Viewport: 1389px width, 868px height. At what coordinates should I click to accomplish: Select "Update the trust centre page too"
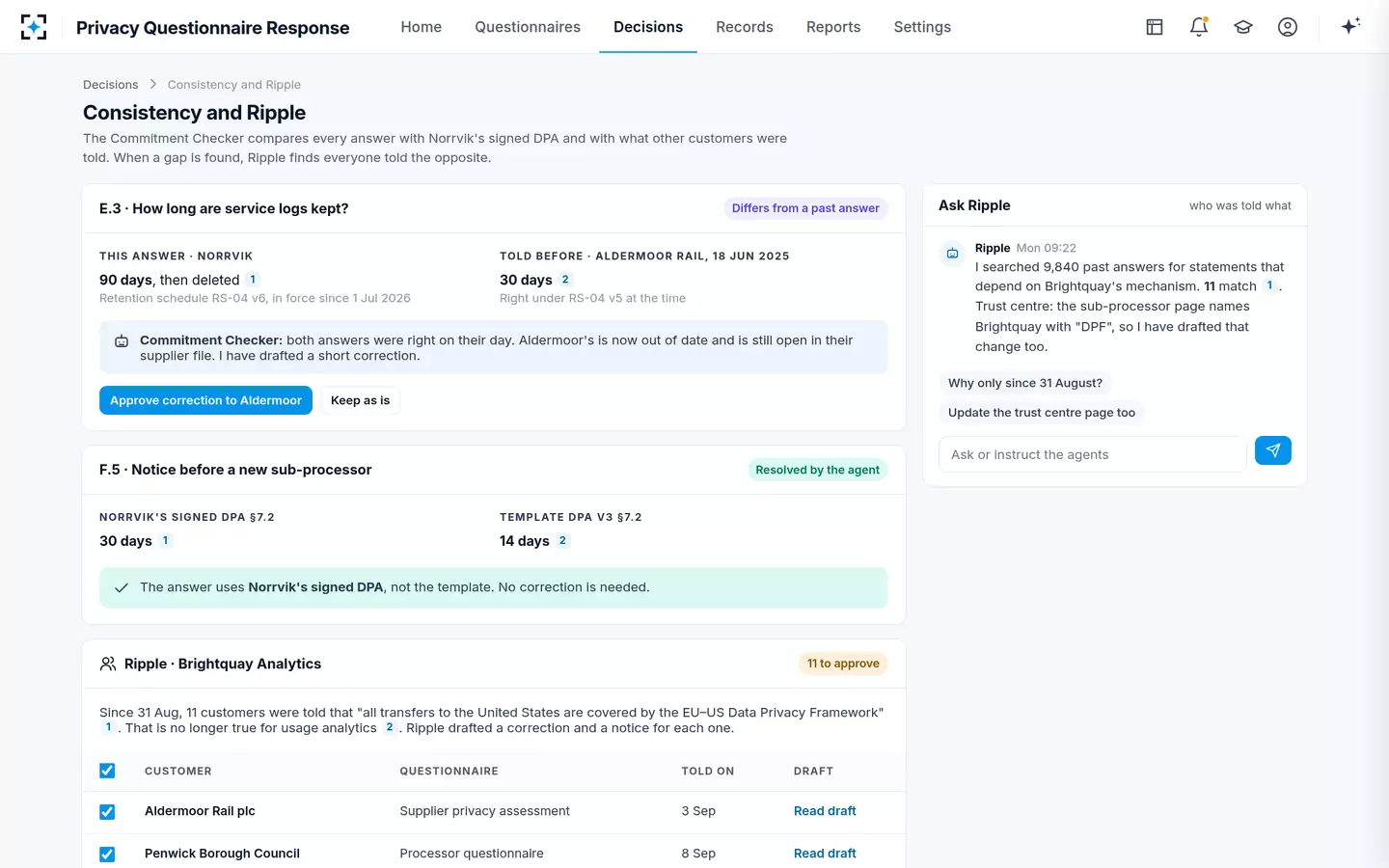pos(1042,413)
